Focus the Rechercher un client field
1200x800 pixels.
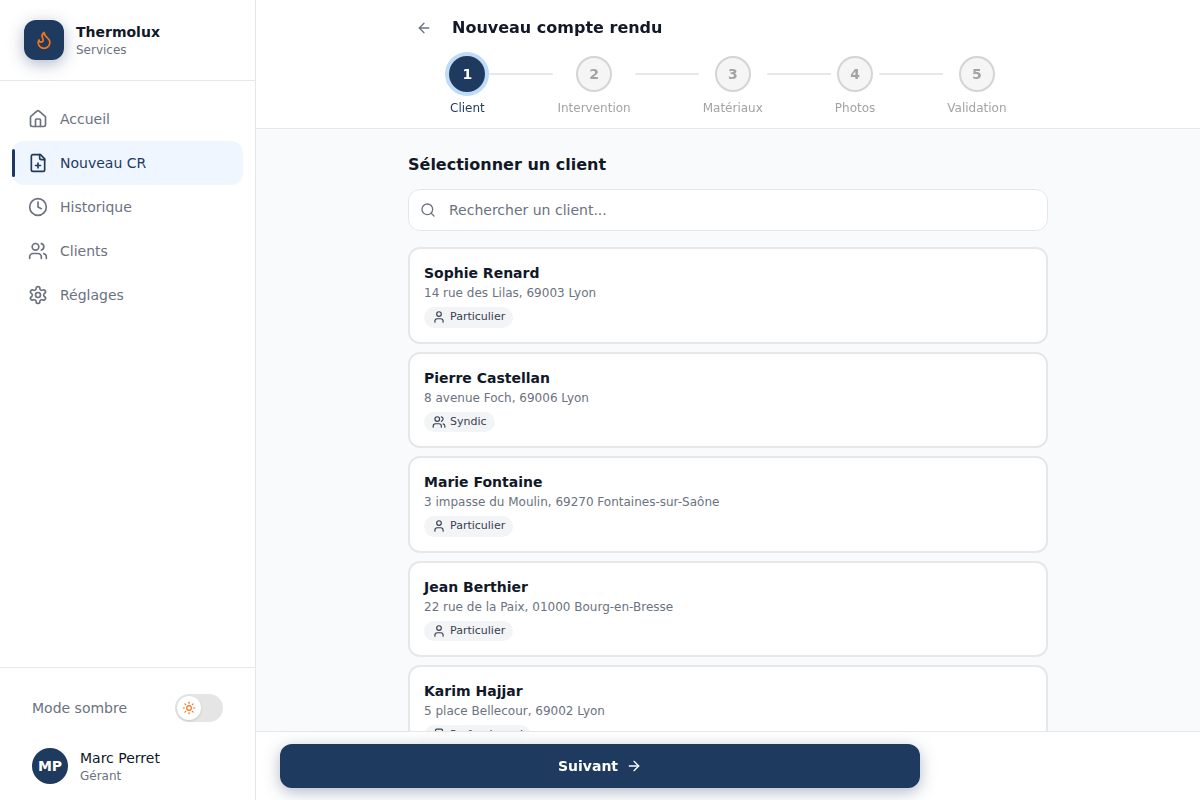pyautogui.click(x=728, y=210)
